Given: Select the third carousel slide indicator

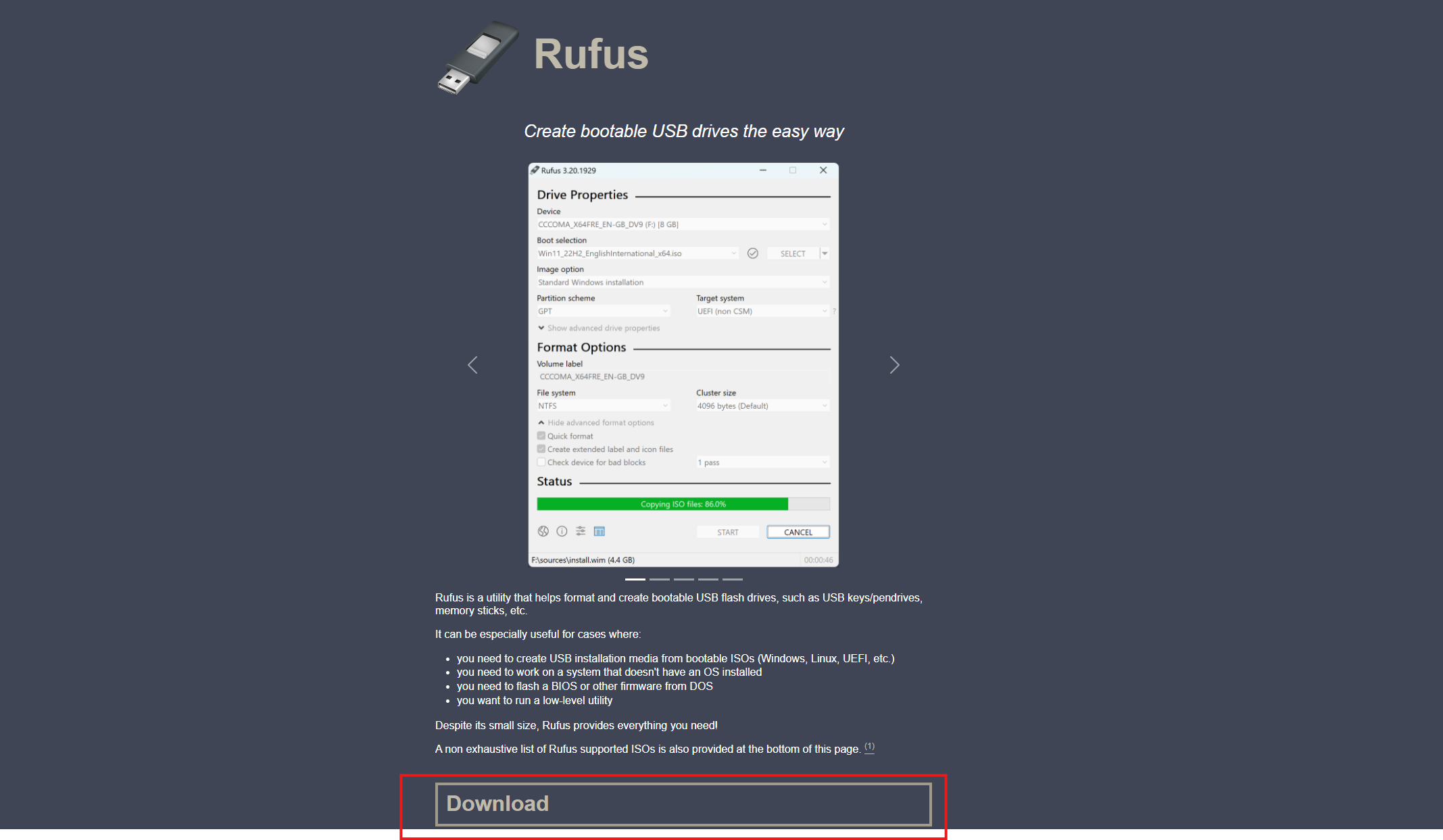Looking at the screenshot, I should tap(684, 579).
